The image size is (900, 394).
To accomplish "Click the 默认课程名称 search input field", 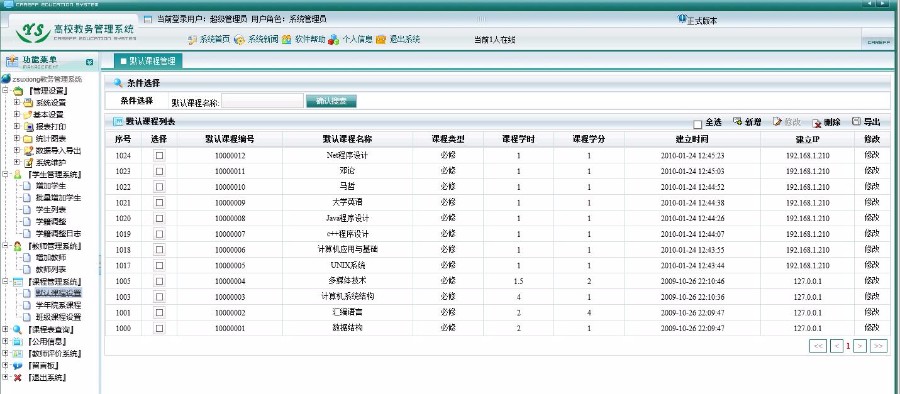I will pos(262,101).
